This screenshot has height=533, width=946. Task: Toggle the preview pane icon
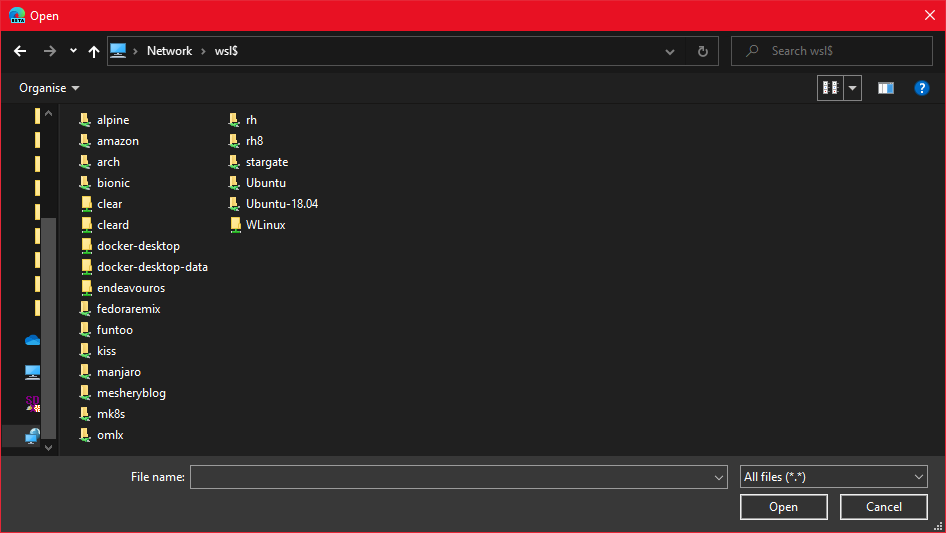[886, 88]
